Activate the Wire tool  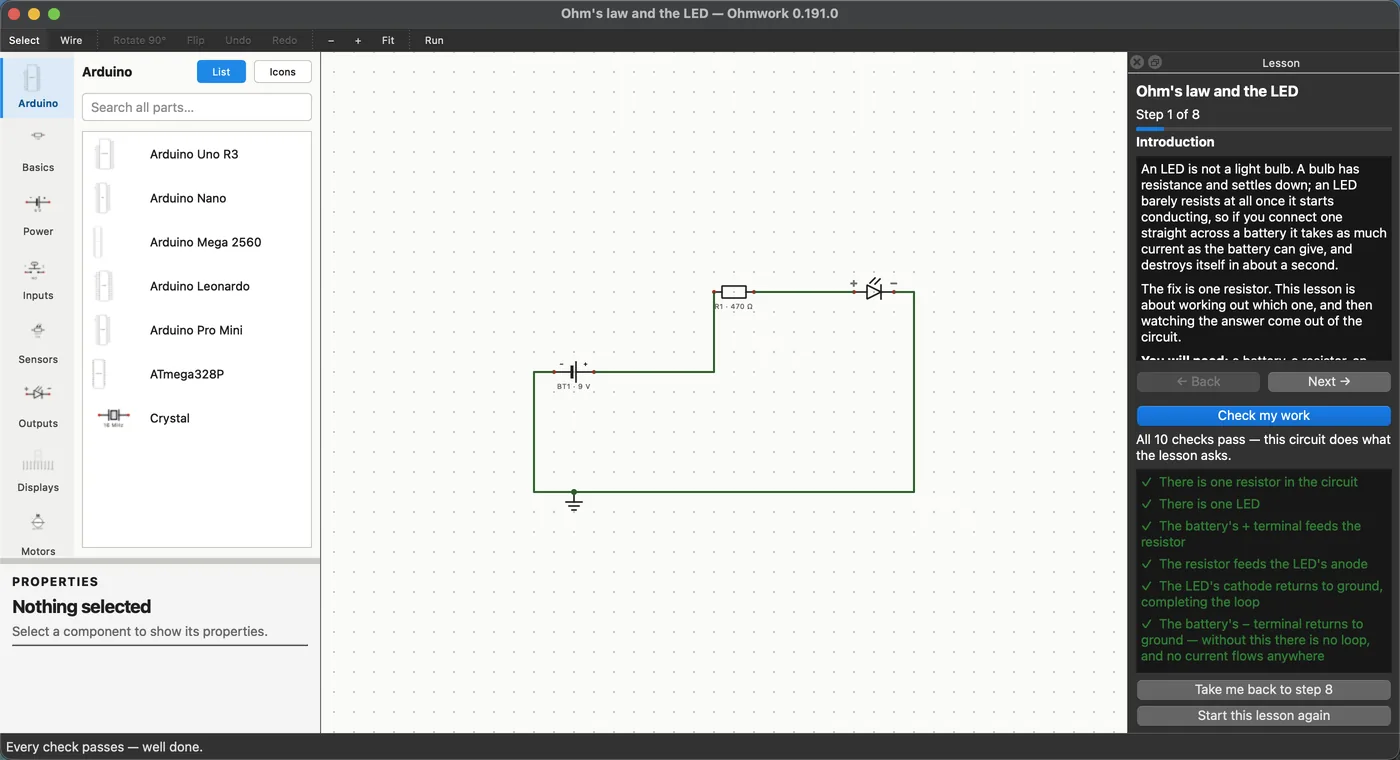click(x=71, y=40)
